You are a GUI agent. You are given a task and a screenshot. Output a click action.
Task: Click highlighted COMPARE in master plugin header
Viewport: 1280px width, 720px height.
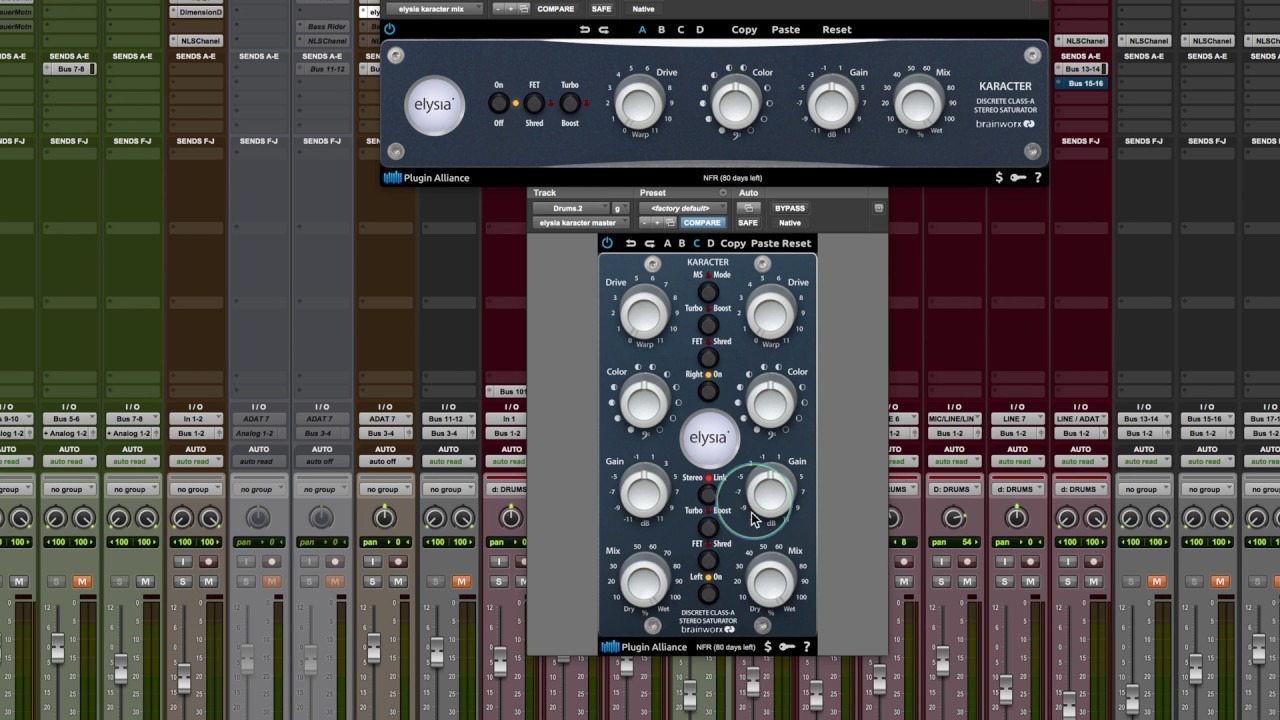pos(702,223)
